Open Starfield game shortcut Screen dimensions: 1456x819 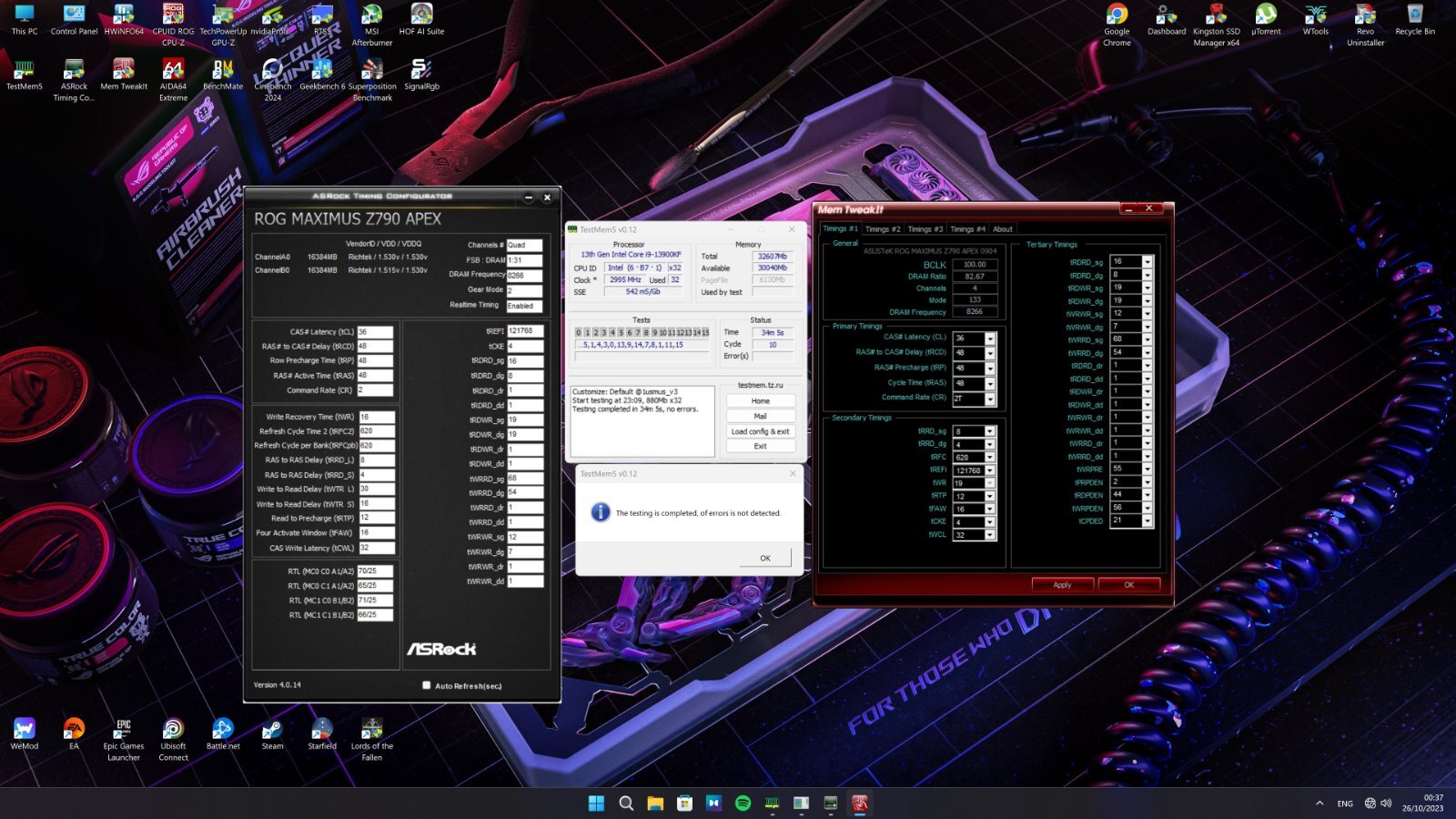[322, 734]
